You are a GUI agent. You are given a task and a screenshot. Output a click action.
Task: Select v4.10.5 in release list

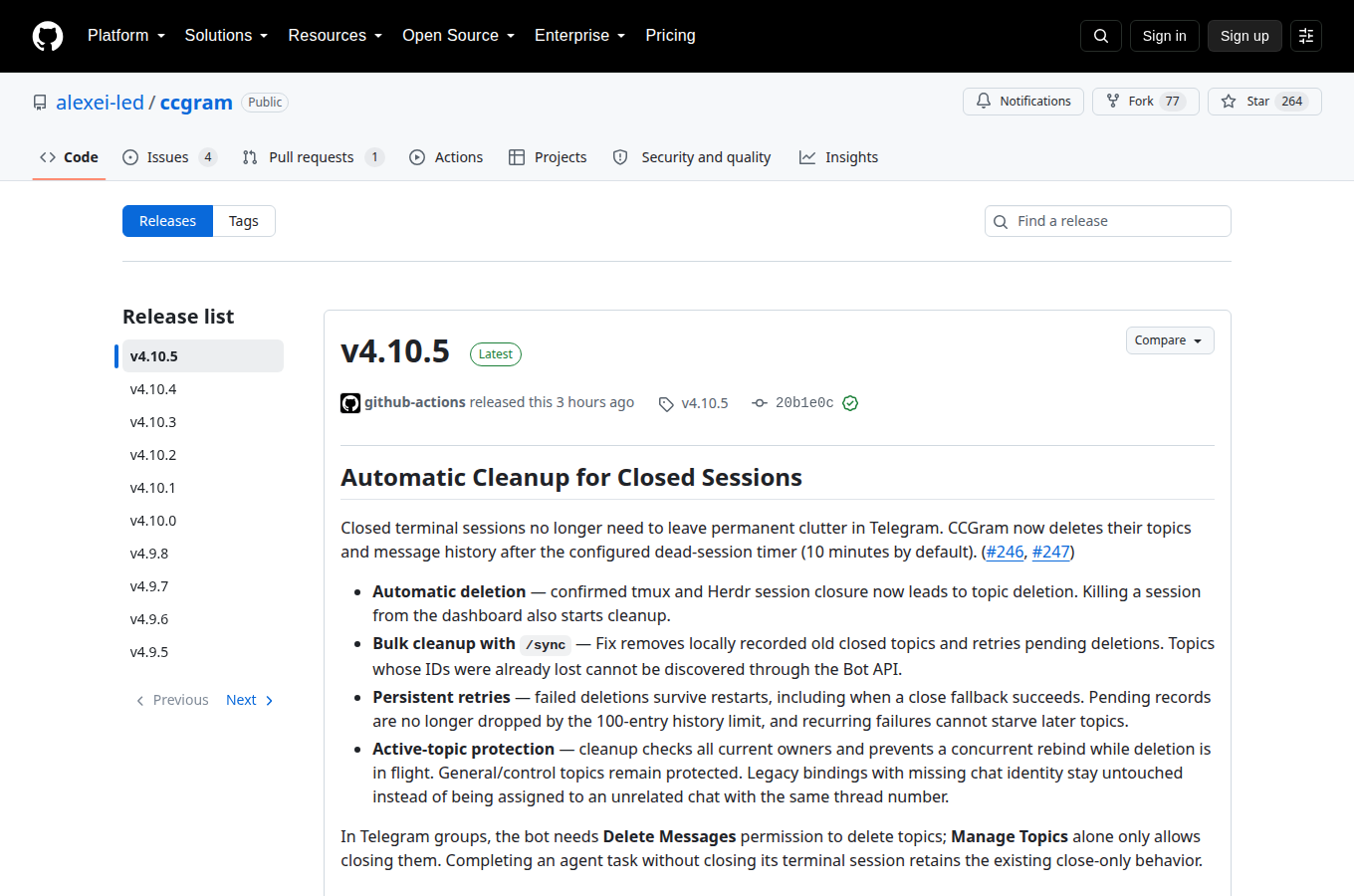(x=202, y=356)
